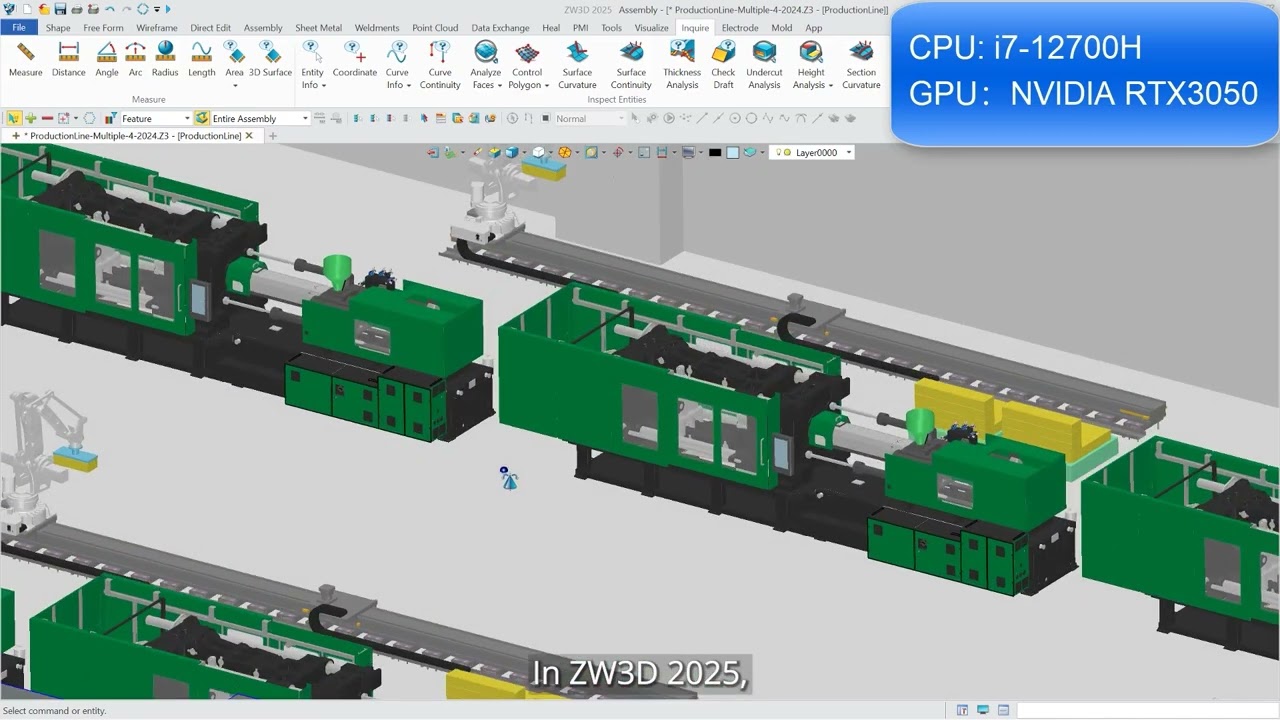This screenshot has height=720, width=1280.
Task: Use the Length measure tool
Action: (x=201, y=59)
